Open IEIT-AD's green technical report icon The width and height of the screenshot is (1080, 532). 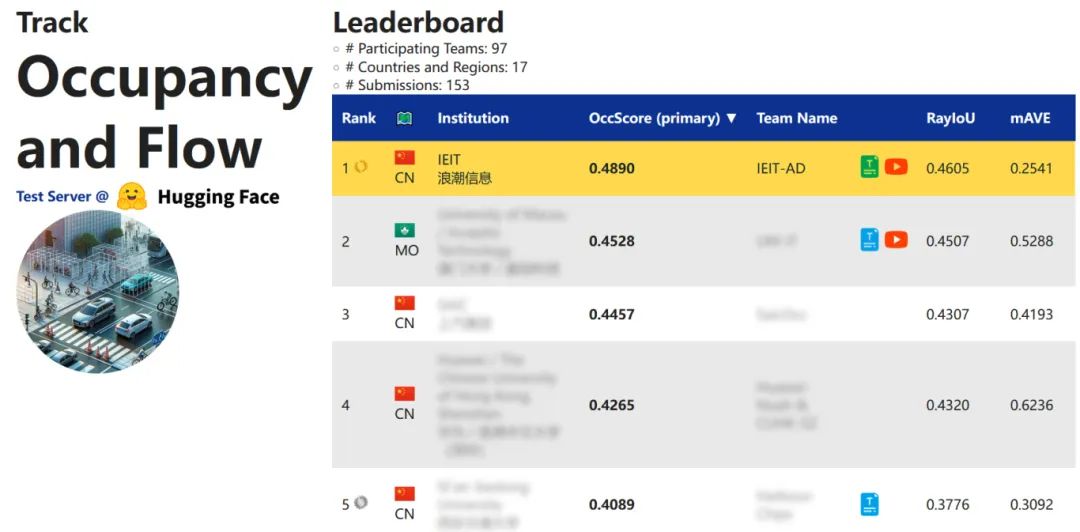870,167
